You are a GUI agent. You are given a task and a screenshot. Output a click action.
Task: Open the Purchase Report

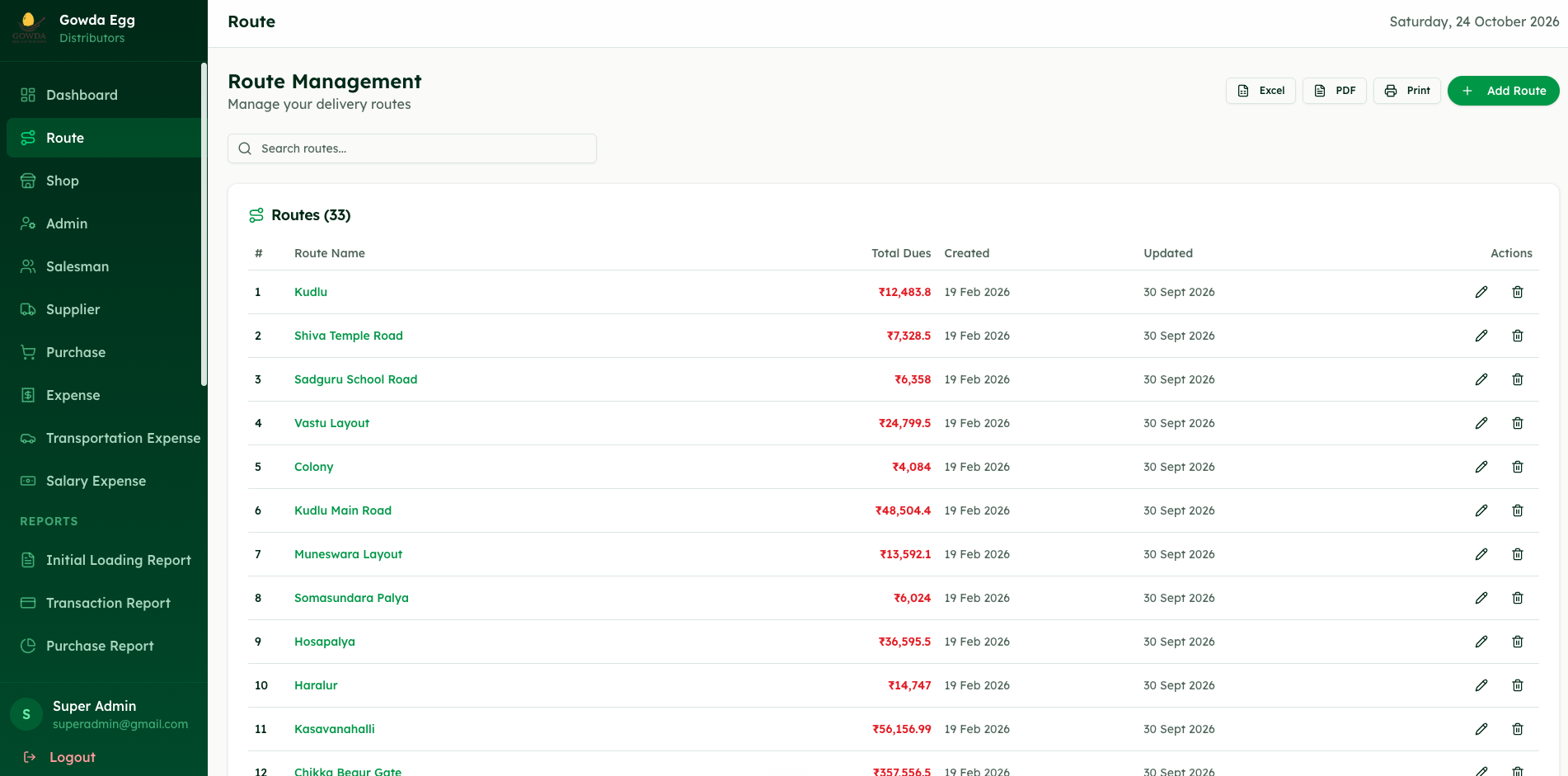click(104, 646)
